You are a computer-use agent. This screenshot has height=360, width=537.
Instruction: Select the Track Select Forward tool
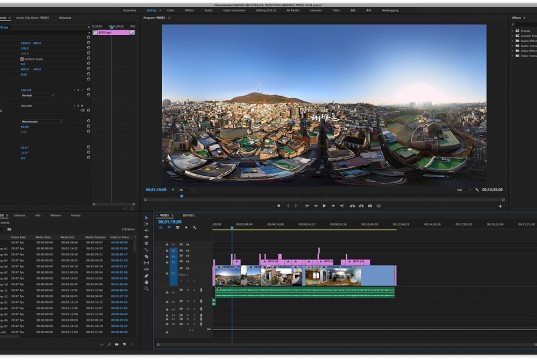[x=147, y=224]
